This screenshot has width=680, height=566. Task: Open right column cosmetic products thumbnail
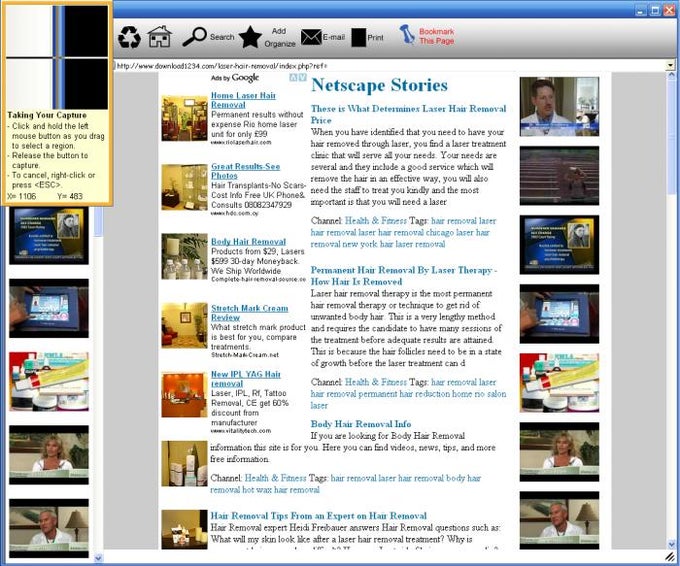tap(559, 383)
